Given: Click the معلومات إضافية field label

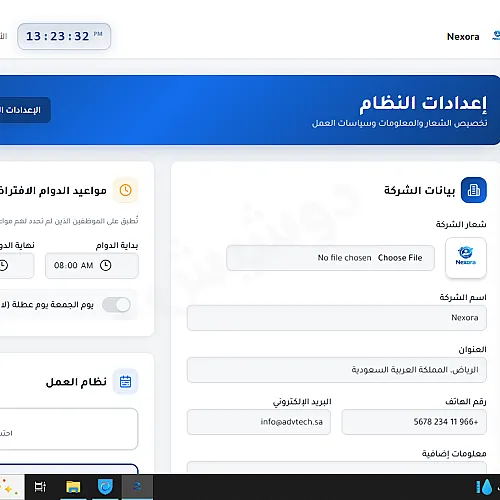Looking at the screenshot, I should [454, 454].
